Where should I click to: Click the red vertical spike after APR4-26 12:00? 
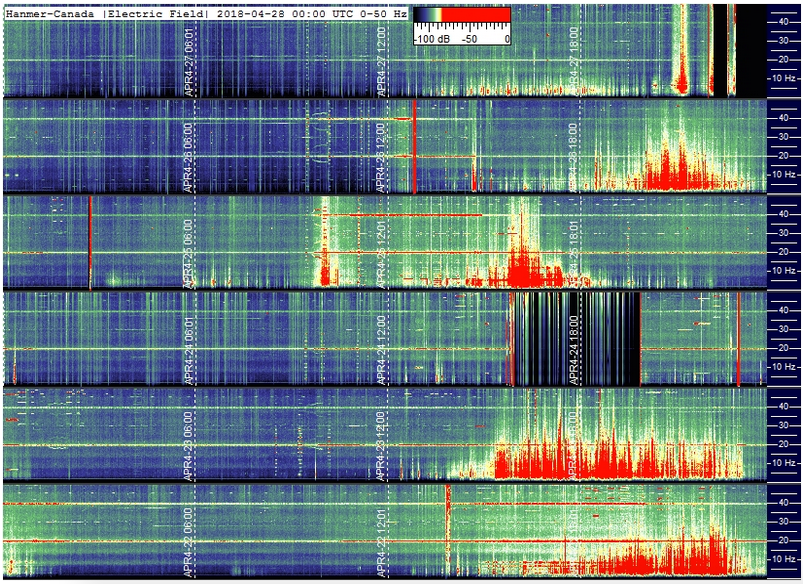(x=414, y=147)
